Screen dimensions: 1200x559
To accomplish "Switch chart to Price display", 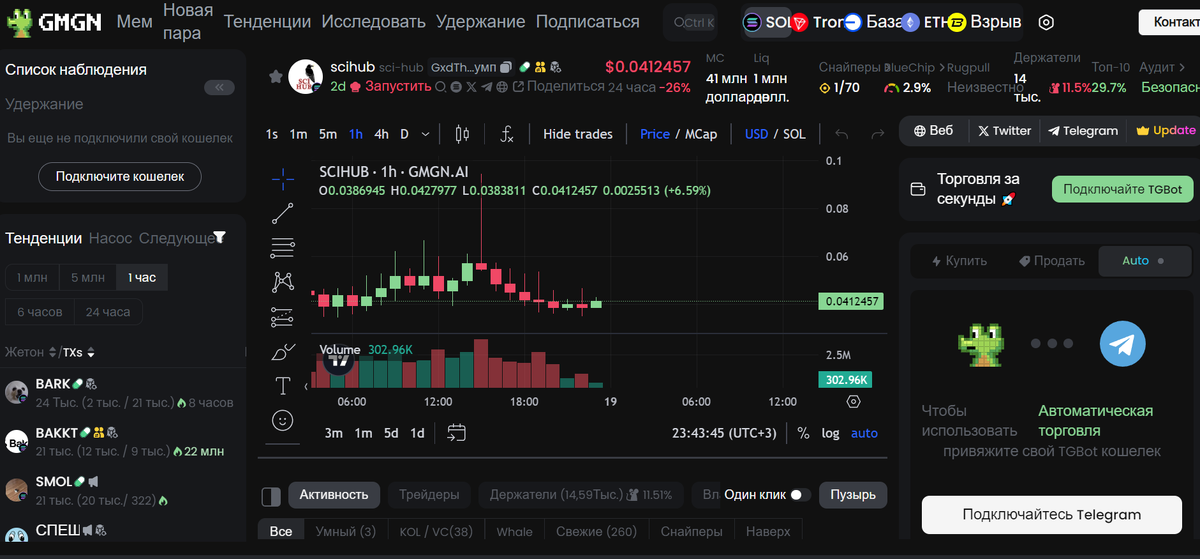I will point(655,134).
